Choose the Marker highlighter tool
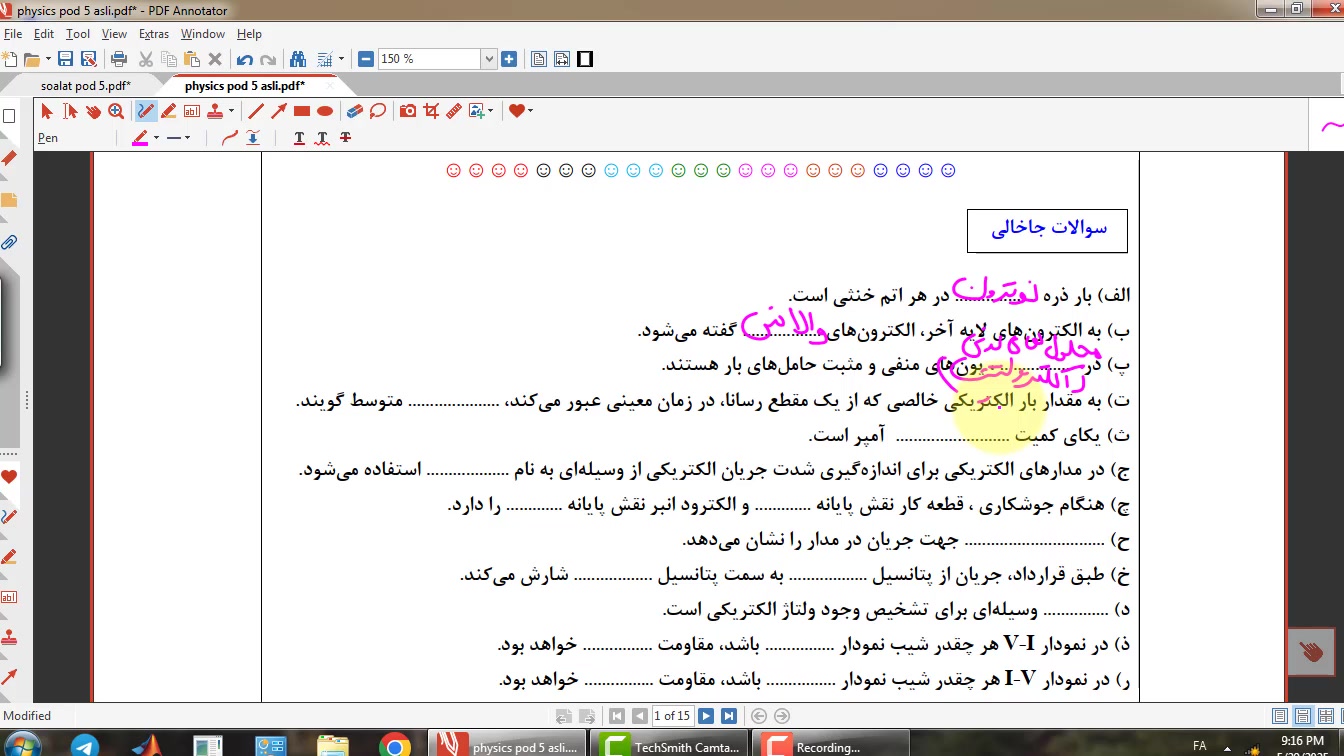 pos(169,111)
